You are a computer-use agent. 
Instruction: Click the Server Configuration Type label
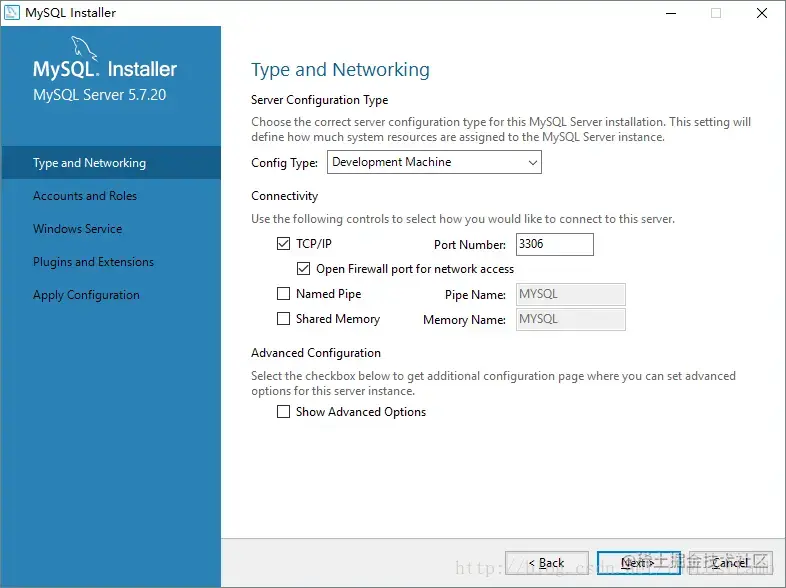[319, 100]
